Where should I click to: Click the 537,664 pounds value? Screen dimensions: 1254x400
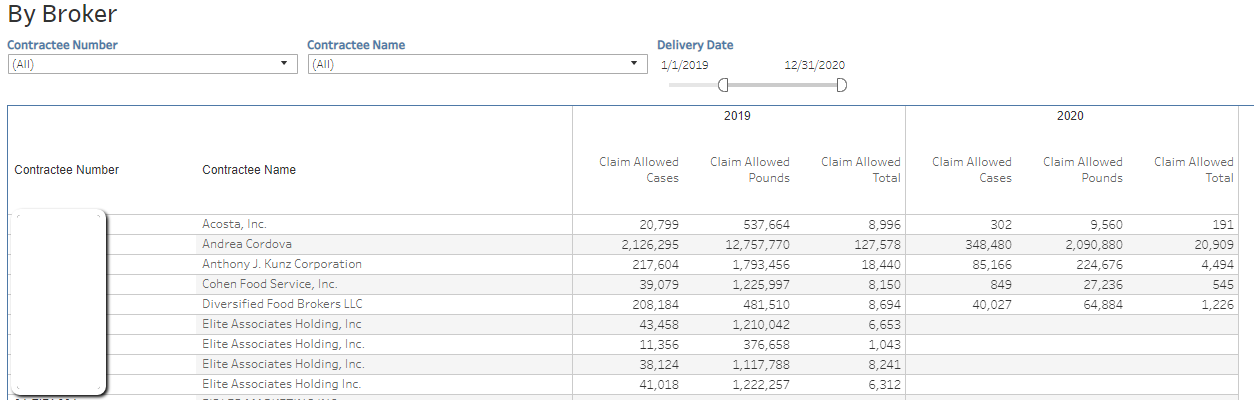(x=766, y=225)
